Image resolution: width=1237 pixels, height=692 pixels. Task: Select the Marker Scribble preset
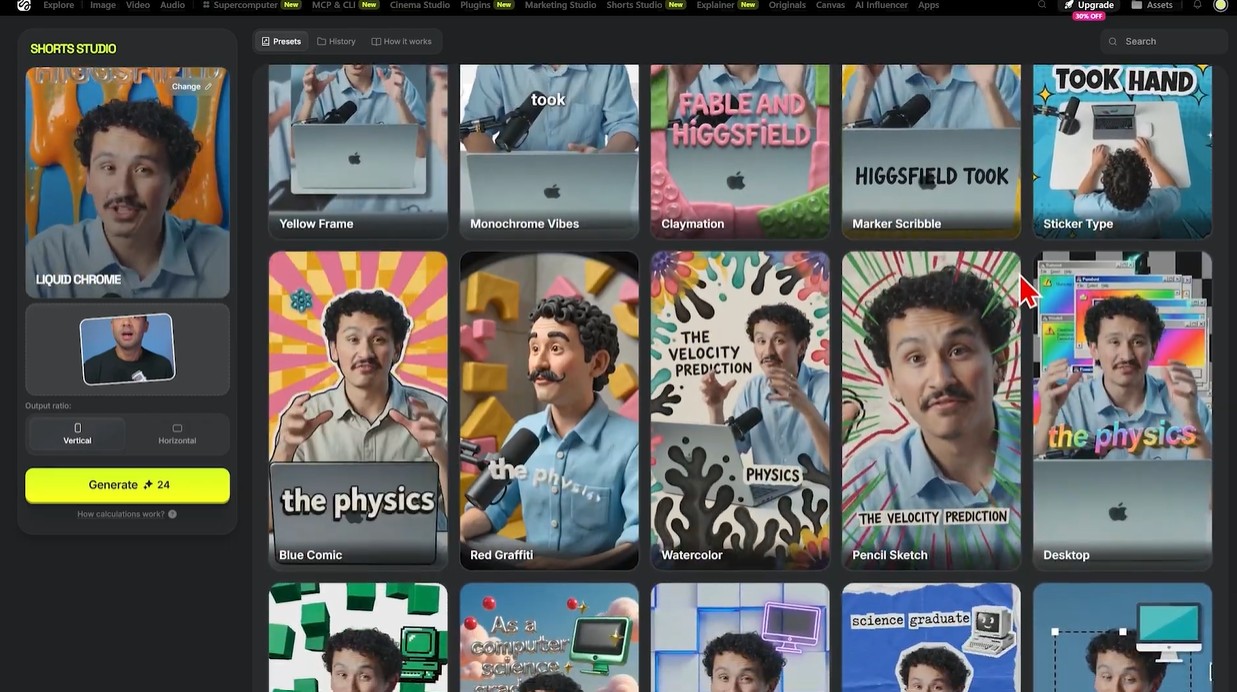[x=931, y=151]
